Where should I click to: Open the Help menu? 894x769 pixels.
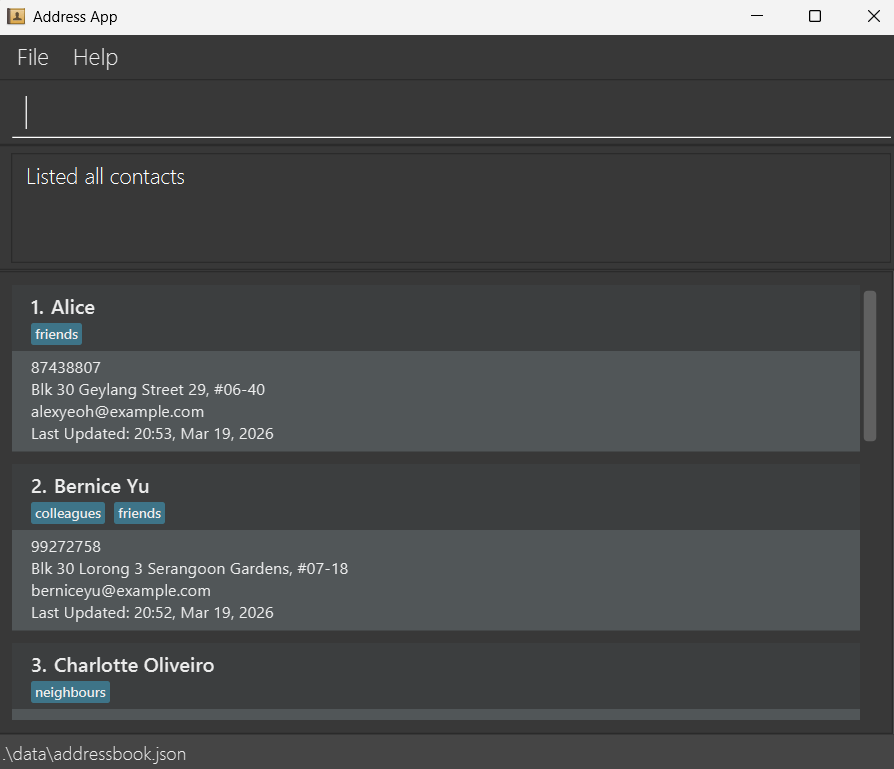95,58
